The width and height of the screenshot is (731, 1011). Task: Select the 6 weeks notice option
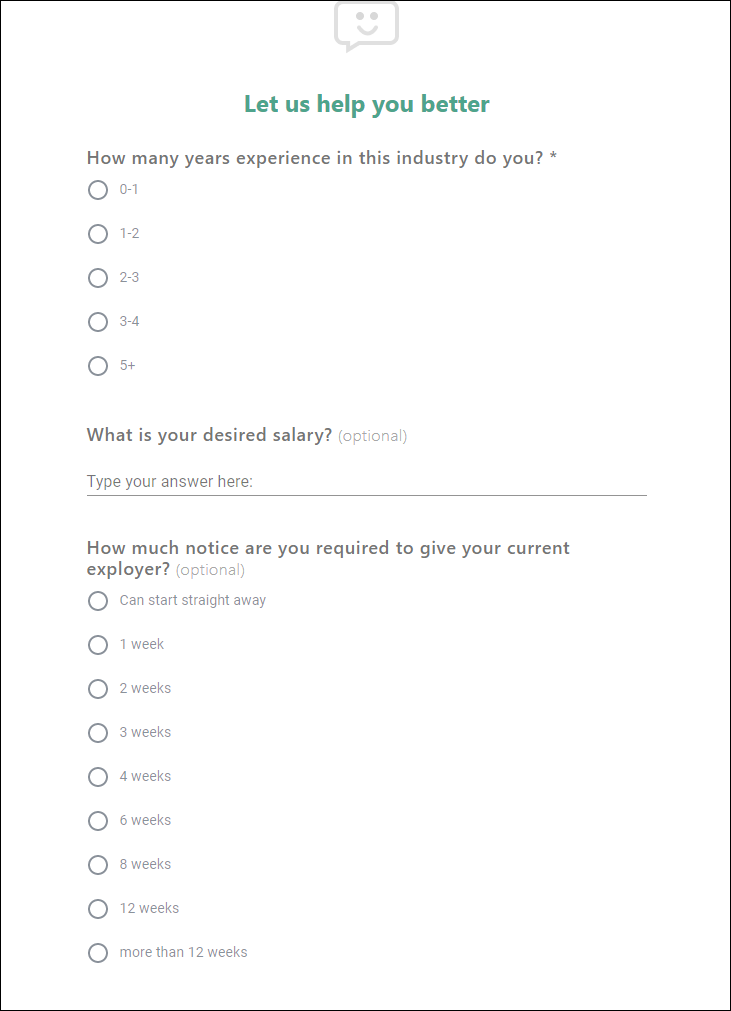click(98, 821)
